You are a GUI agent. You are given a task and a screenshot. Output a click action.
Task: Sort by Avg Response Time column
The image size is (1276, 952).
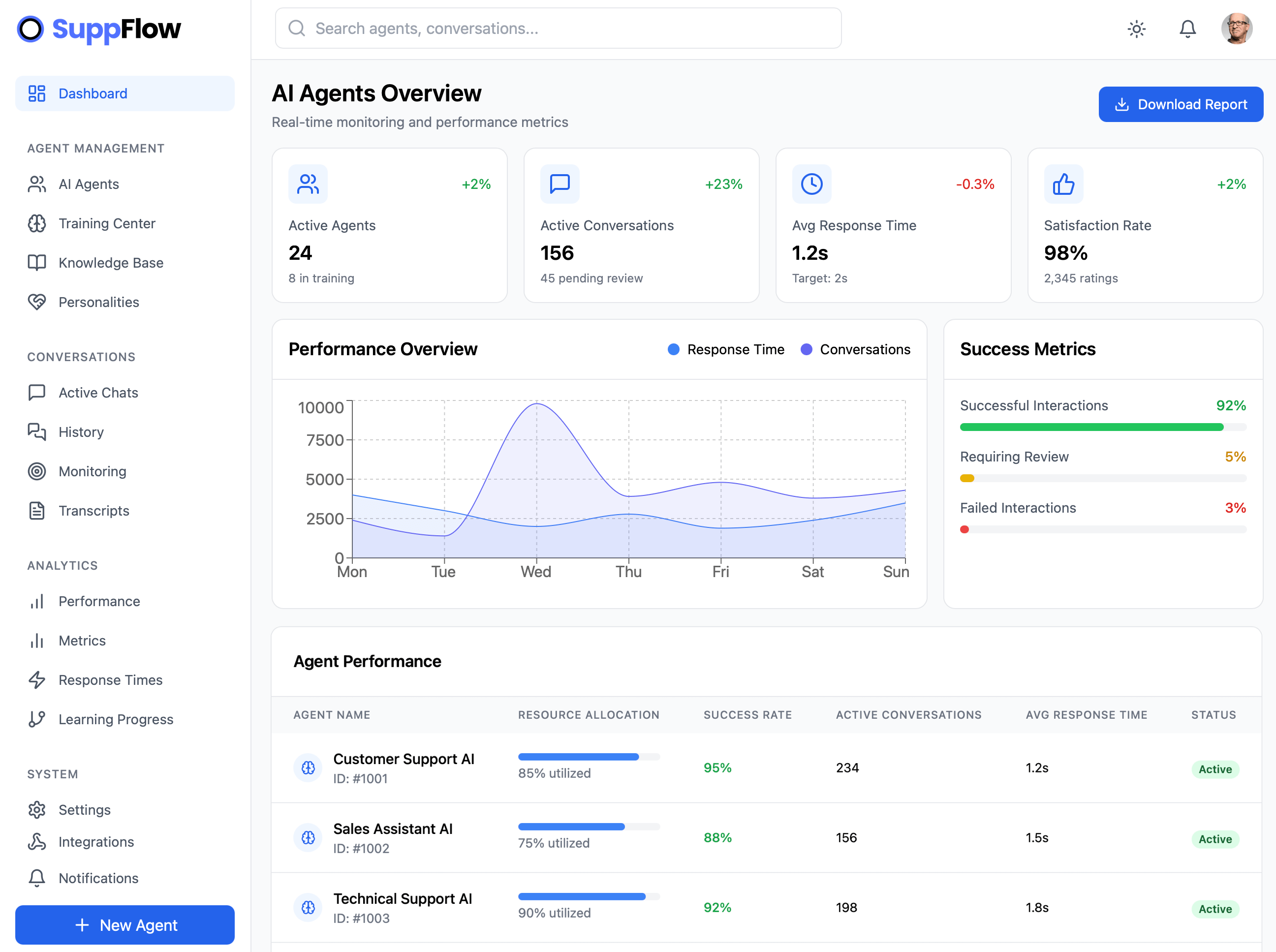[x=1086, y=714]
